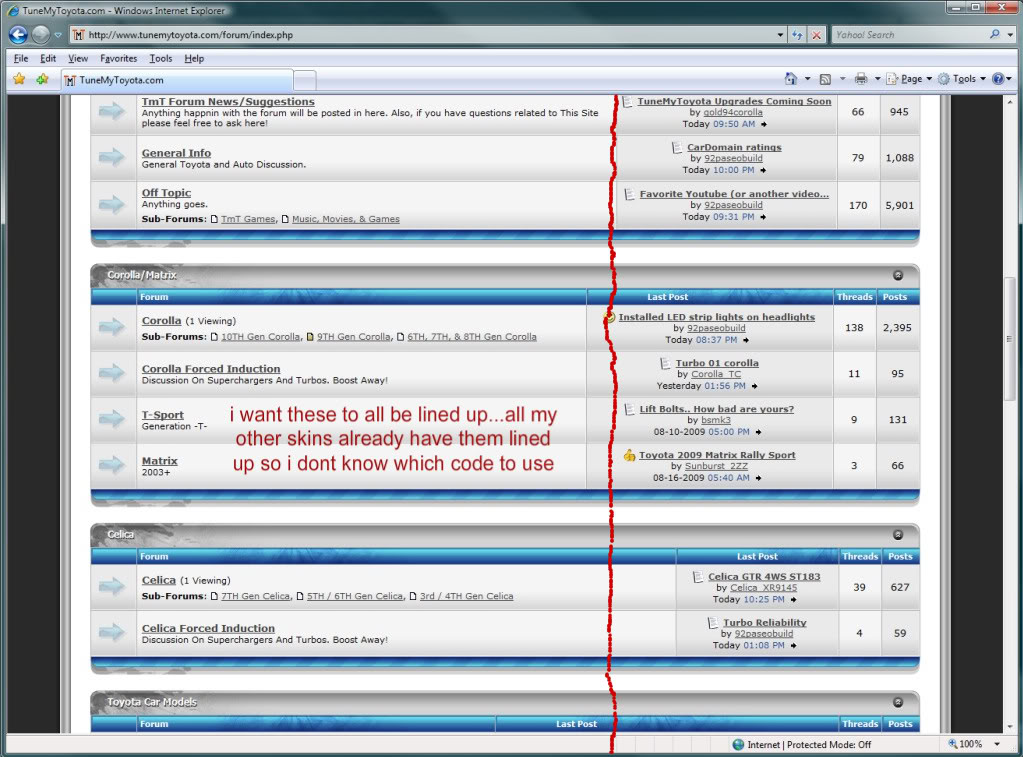The height and width of the screenshot is (757, 1023).
Task: Open the File menu
Action: point(21,58)
